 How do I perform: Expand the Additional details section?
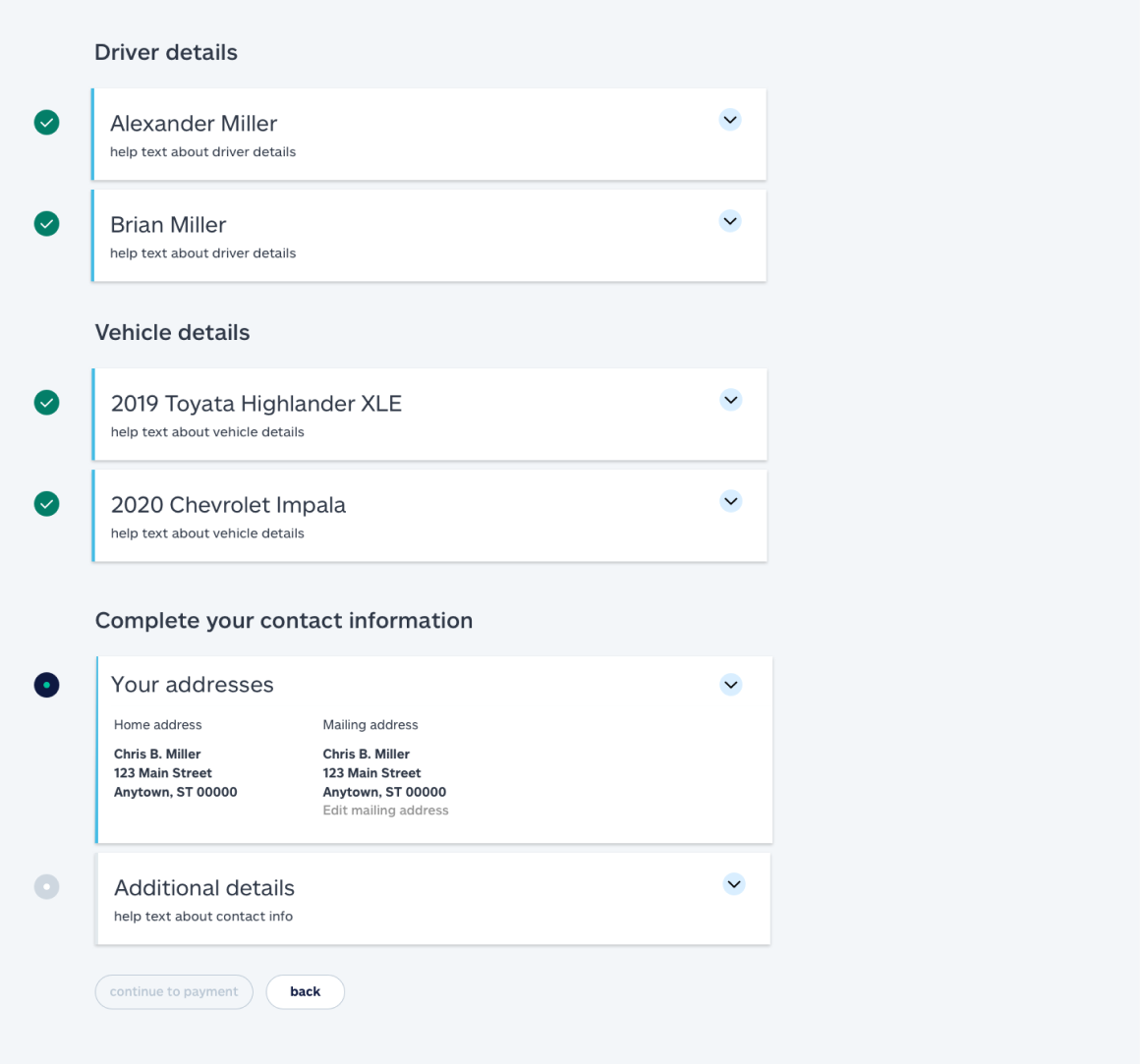[734, 884]
